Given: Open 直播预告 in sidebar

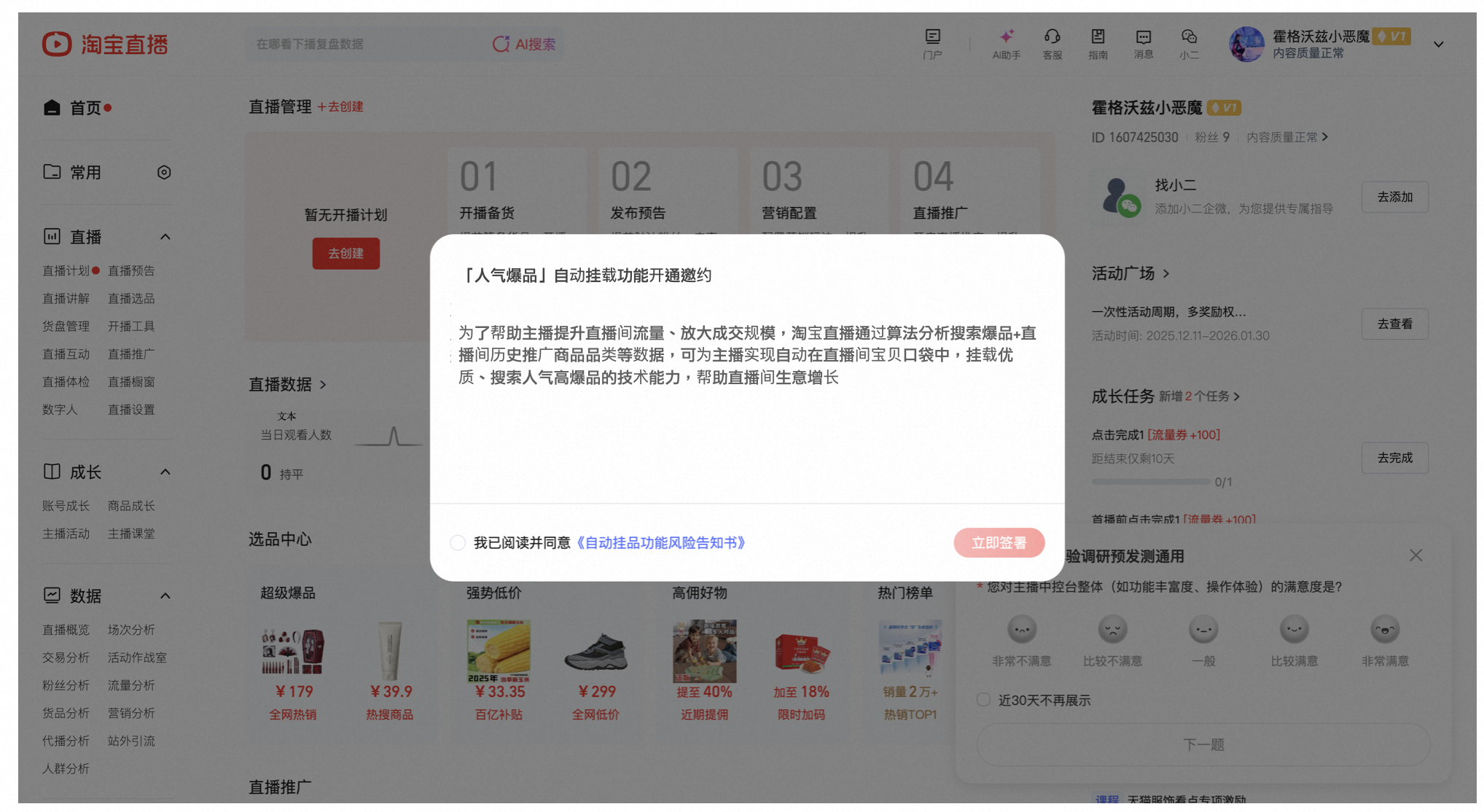Looking at the screenshot, I should point(131,270).
